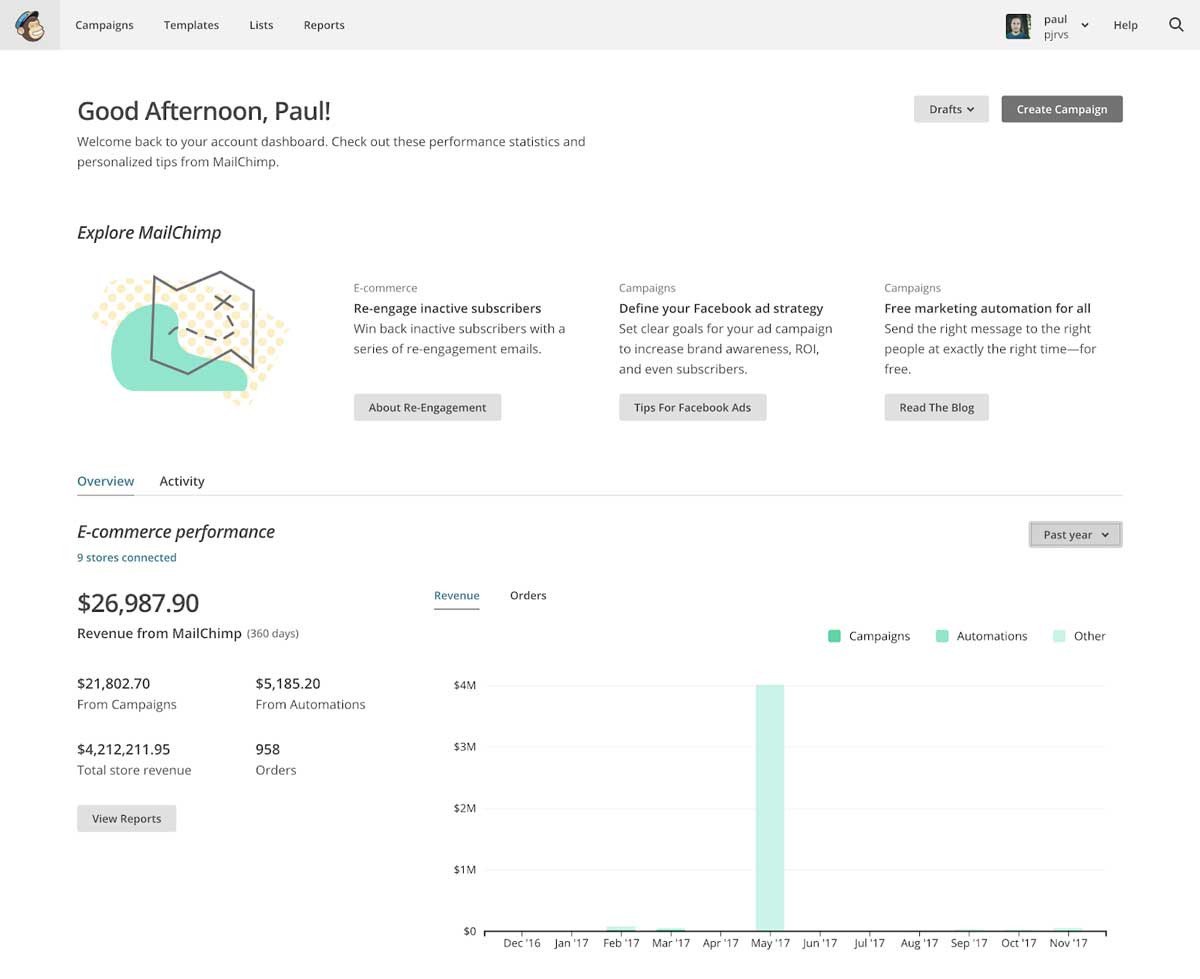
Task: Open the search magnifier icon
Action: [x=1176, y=25]
